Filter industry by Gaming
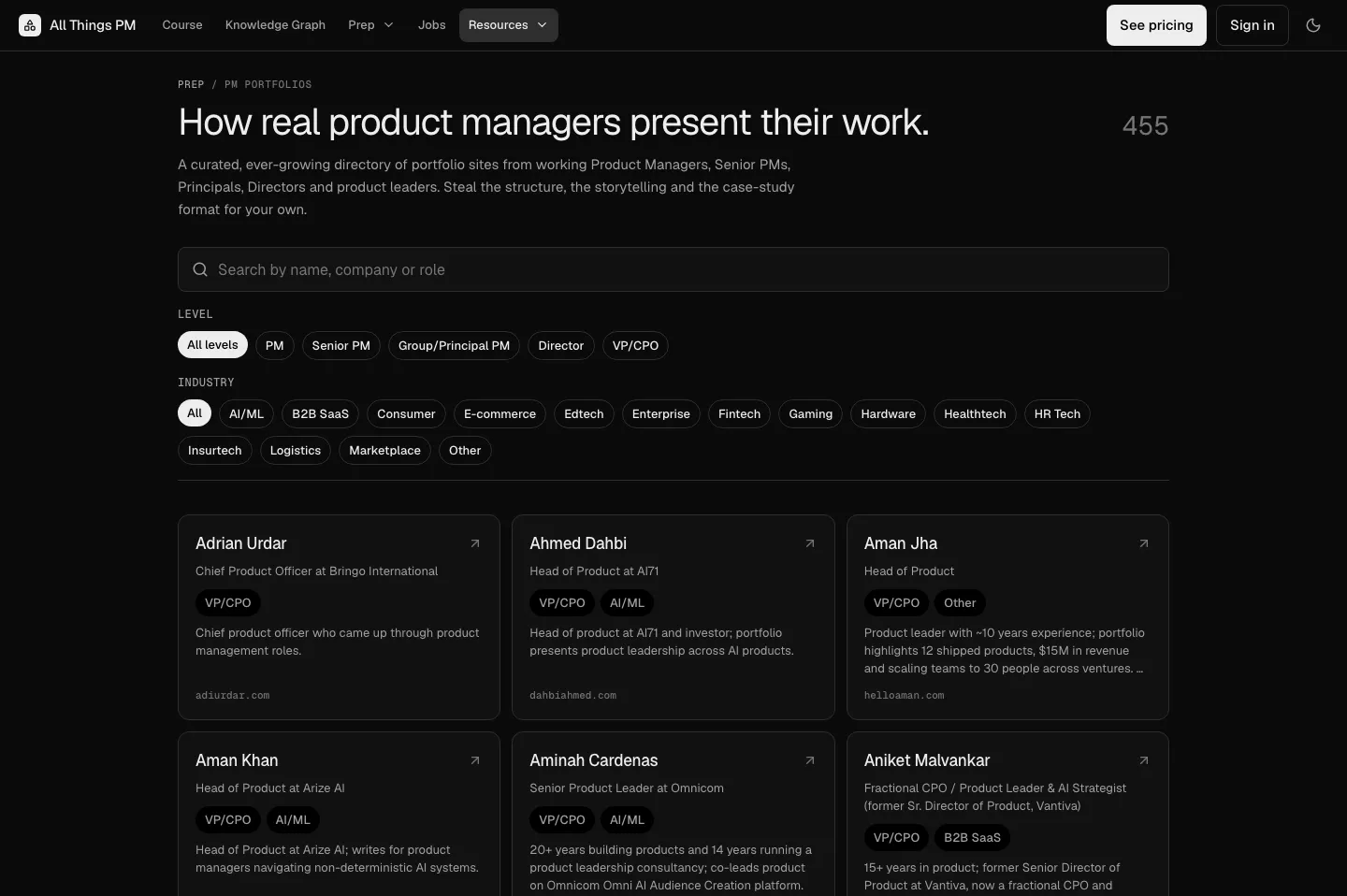 (810, 413)
